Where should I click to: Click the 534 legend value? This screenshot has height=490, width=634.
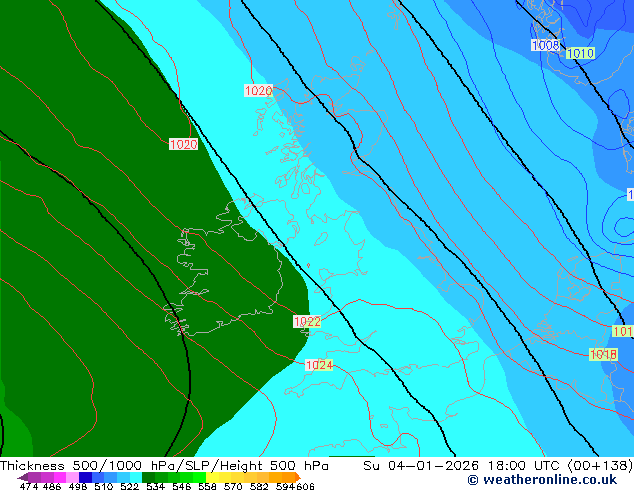tap(156, 486)
